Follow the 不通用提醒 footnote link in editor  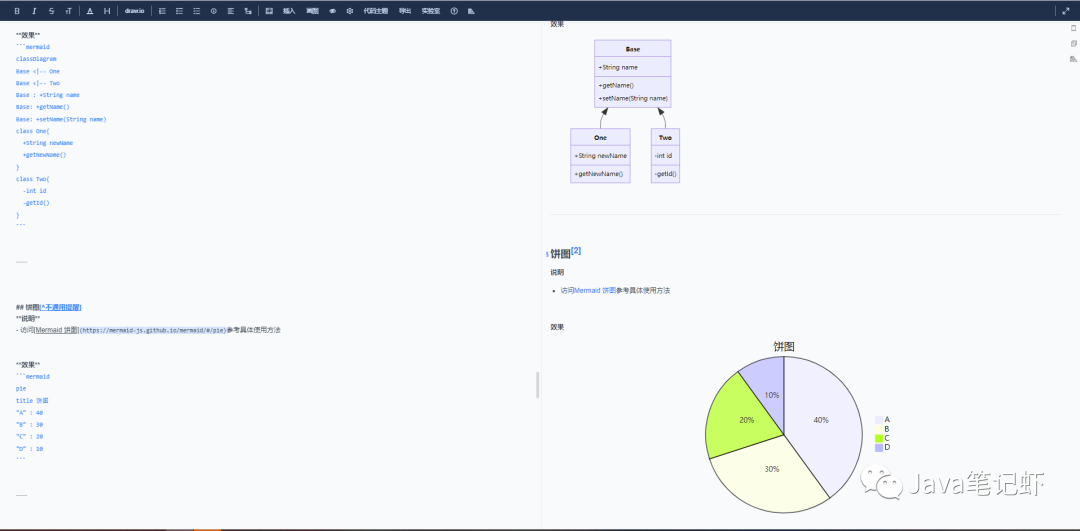(x=61, y=307)
